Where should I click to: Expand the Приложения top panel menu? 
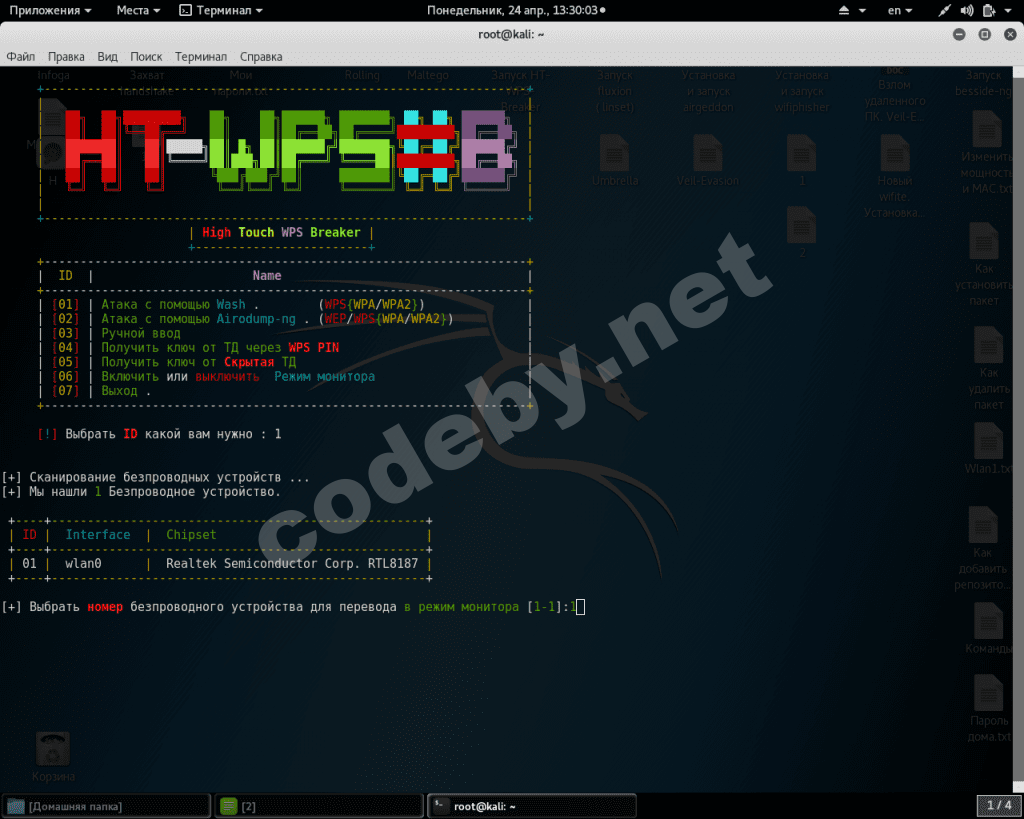point(50,10)
